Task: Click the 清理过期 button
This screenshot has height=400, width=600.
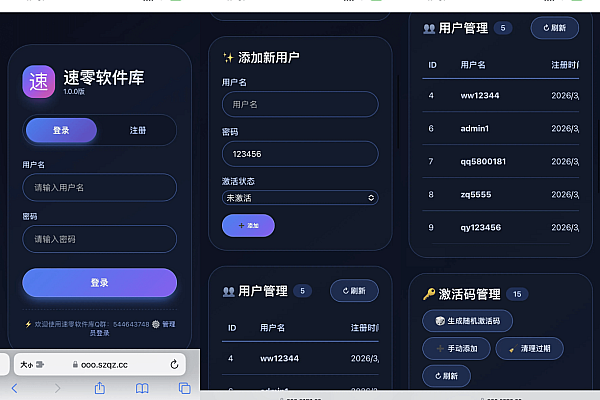Action: 530,349
